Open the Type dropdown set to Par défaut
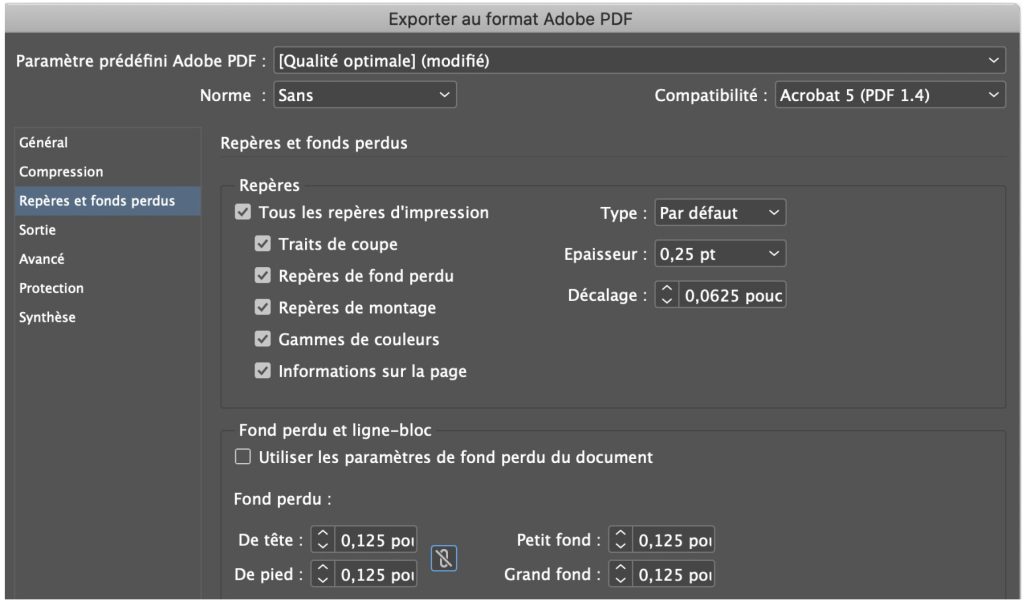Screen dimensions: 1024x602 [720, 213]
